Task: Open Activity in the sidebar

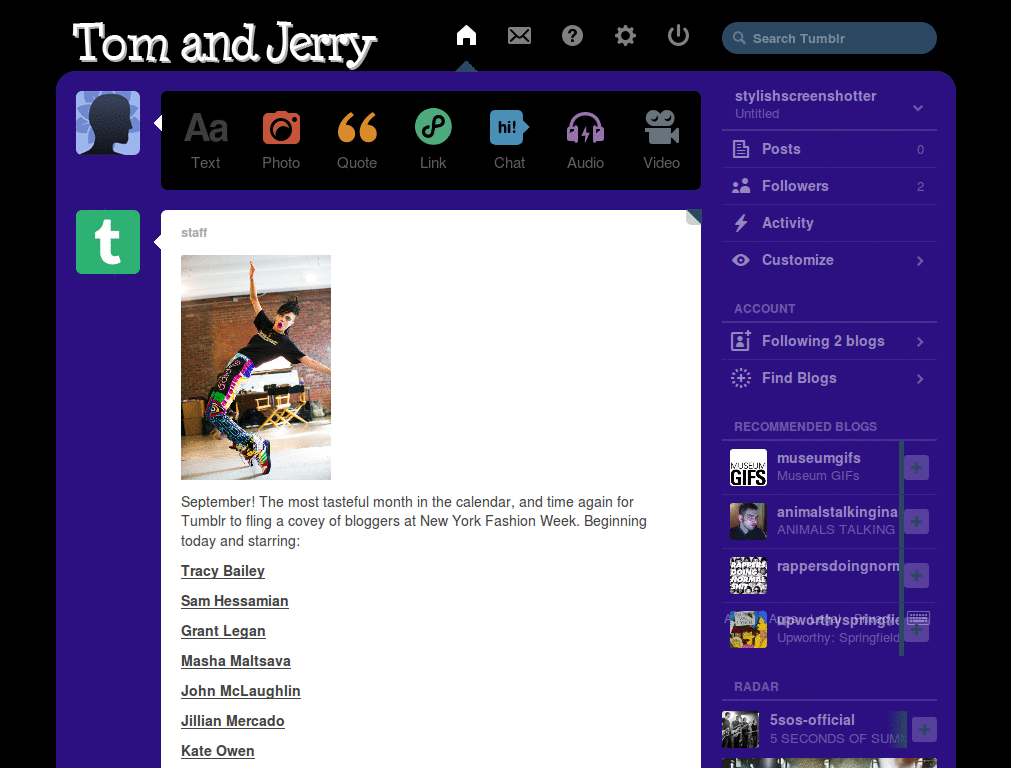Action: coord(829,223)
